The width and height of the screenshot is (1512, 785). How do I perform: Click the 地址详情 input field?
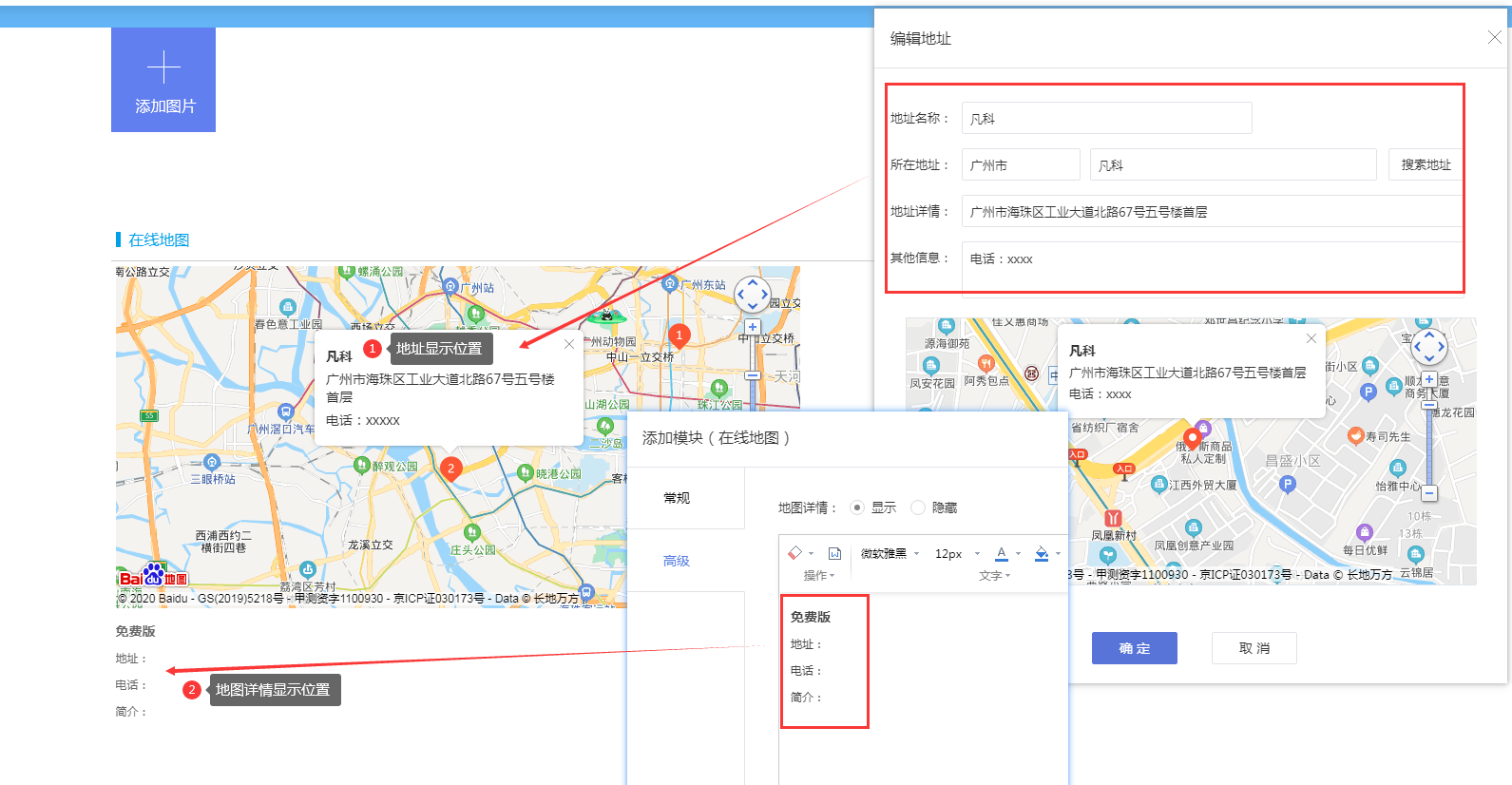(1212, 211)
